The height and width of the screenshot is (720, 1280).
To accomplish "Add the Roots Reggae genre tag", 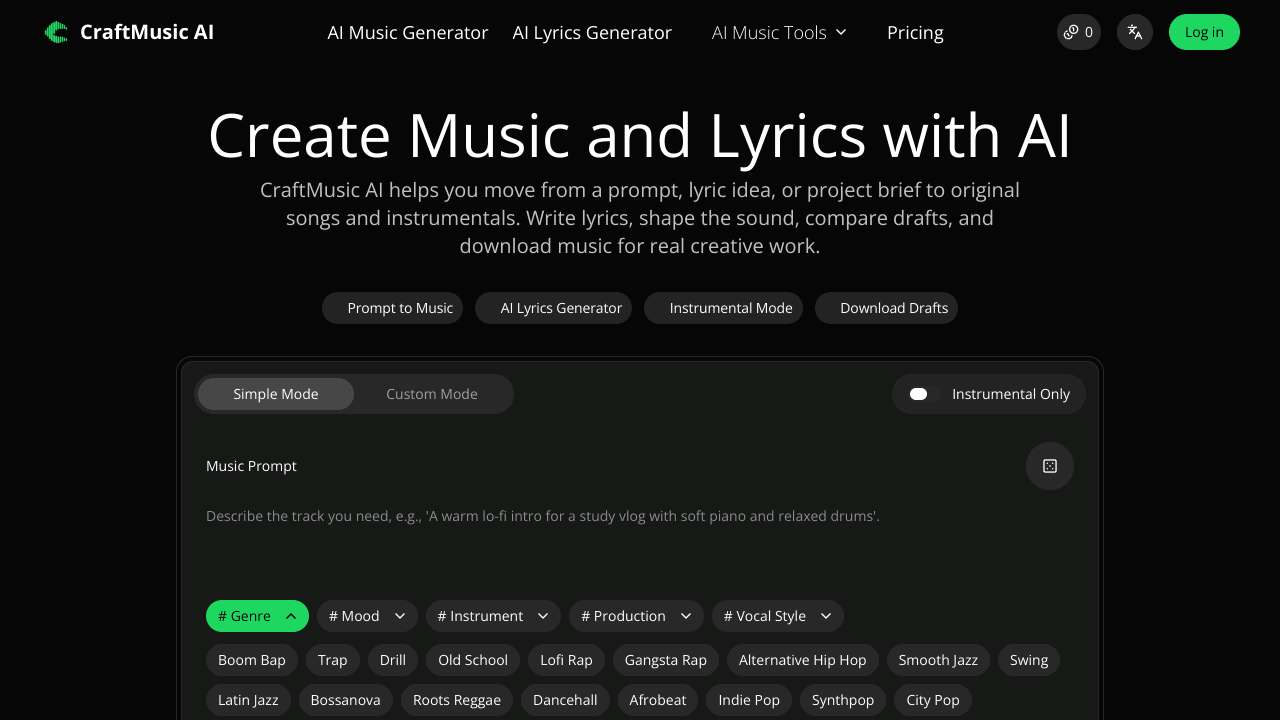I will tap(457, 700).
